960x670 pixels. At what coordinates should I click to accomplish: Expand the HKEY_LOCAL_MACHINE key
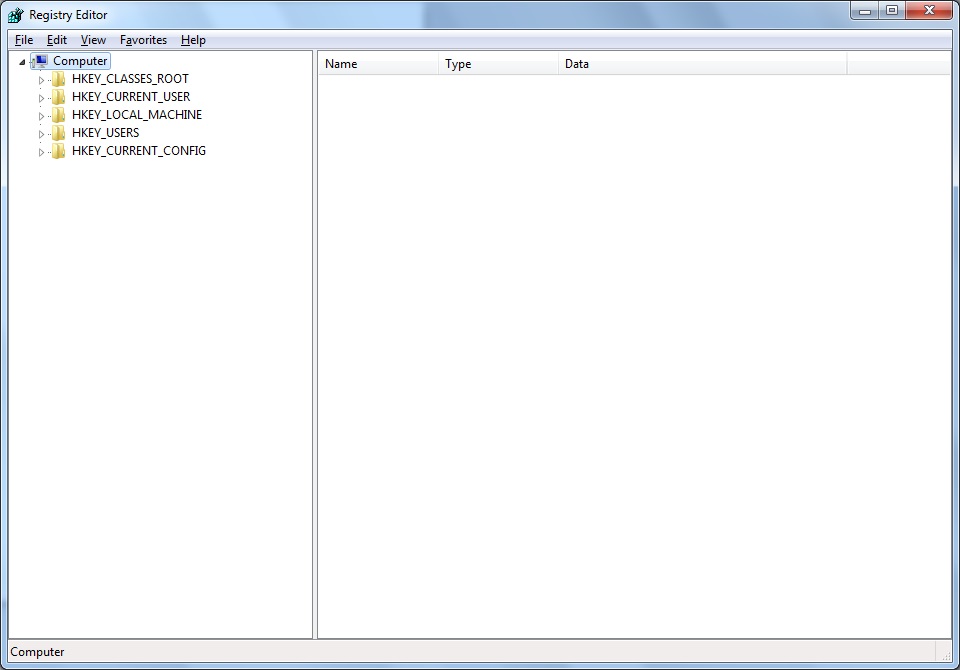pyautogui.click(x=41, y=116)
